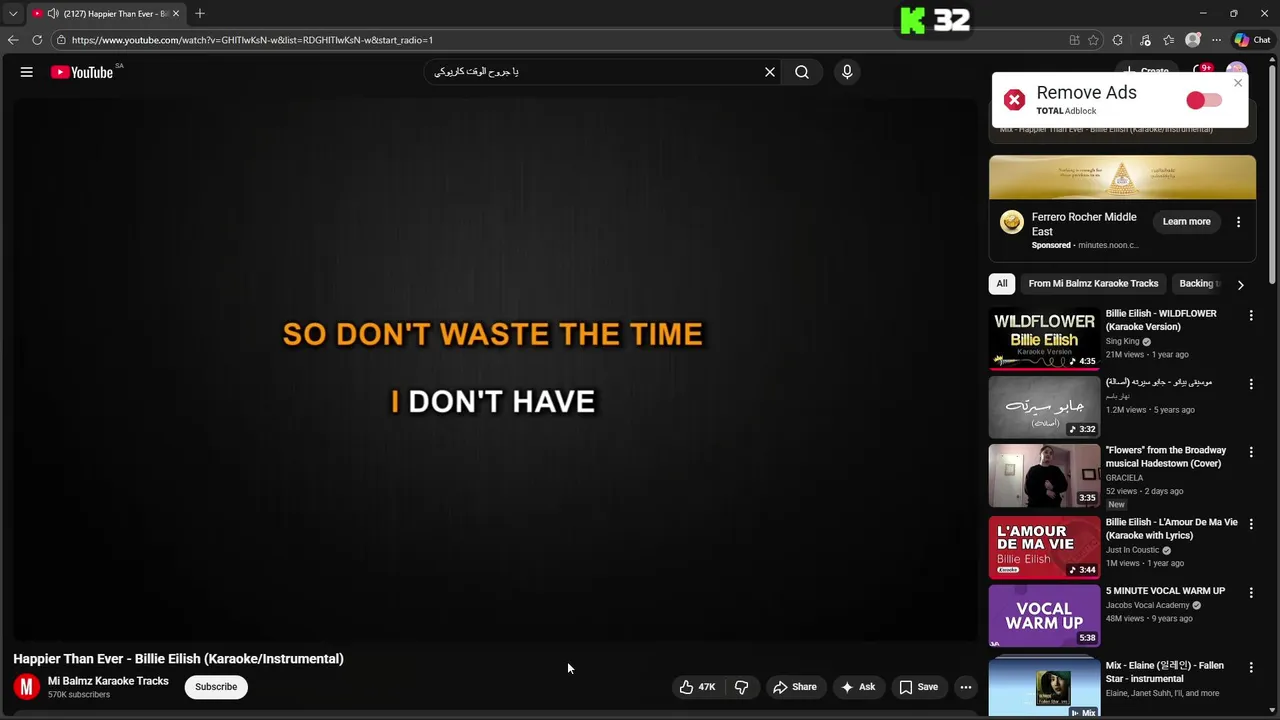
Task: Open browser profile avatar icon
Action: [x=1192, y=40]
